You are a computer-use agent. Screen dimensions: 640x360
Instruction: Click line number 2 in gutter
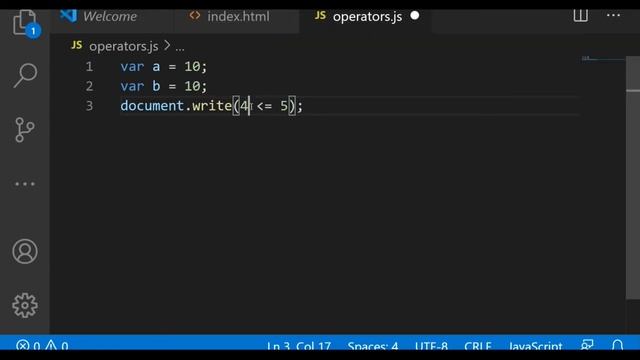tap(89, 86)
